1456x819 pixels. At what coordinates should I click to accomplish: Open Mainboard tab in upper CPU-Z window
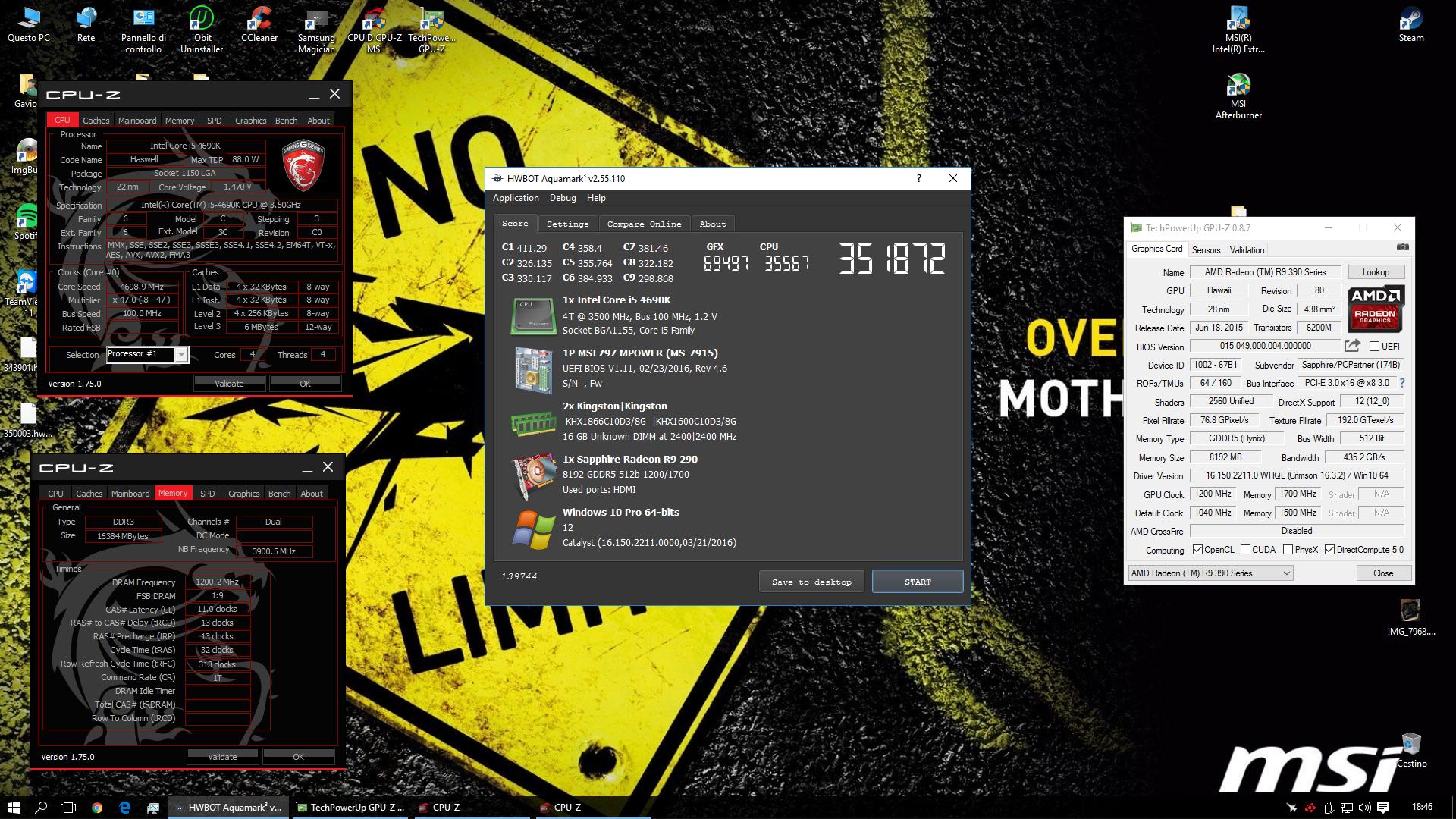[x=137, y=121]
